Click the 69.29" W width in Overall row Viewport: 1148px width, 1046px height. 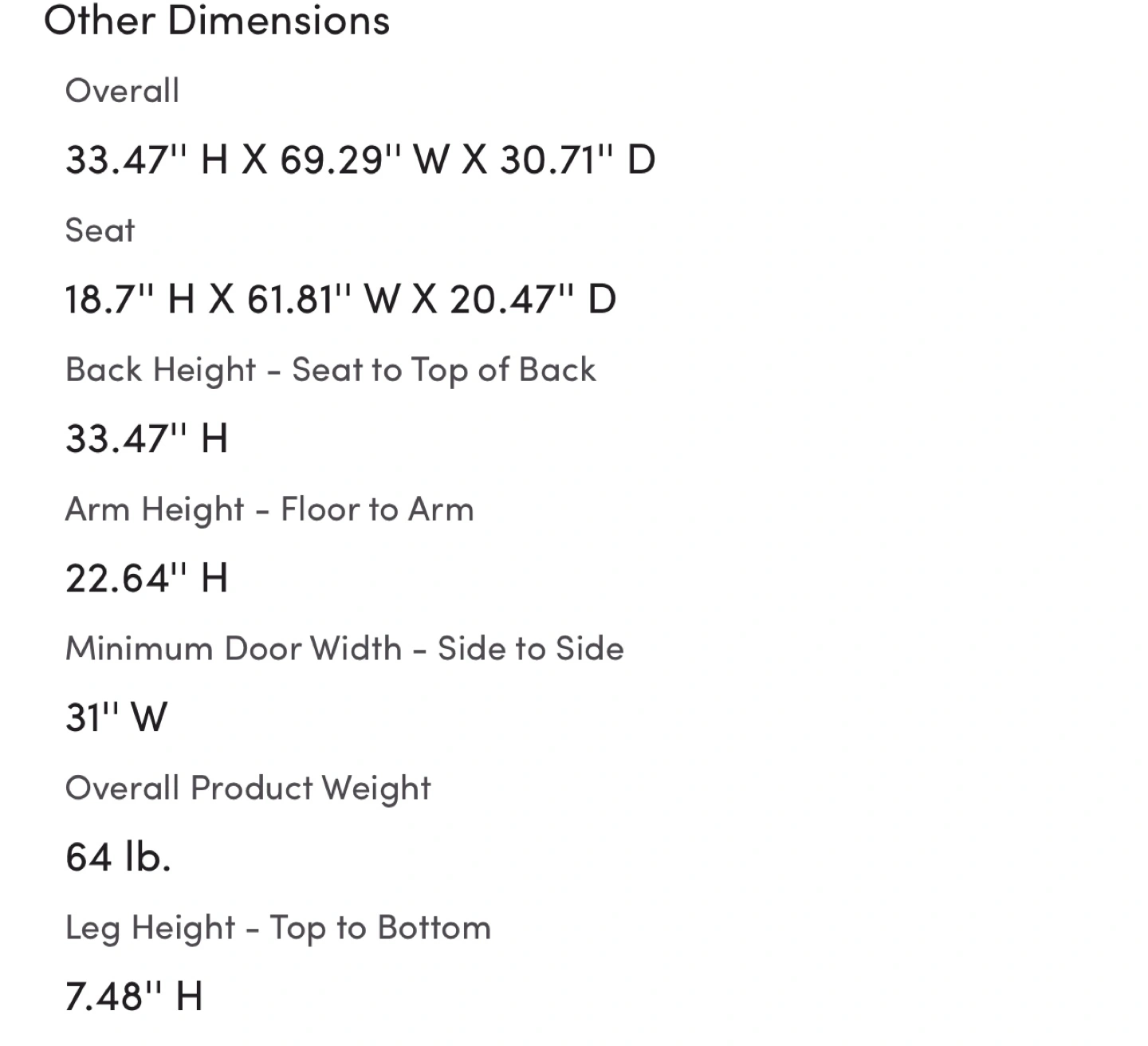pyautogui.click(x=365, y=159)
